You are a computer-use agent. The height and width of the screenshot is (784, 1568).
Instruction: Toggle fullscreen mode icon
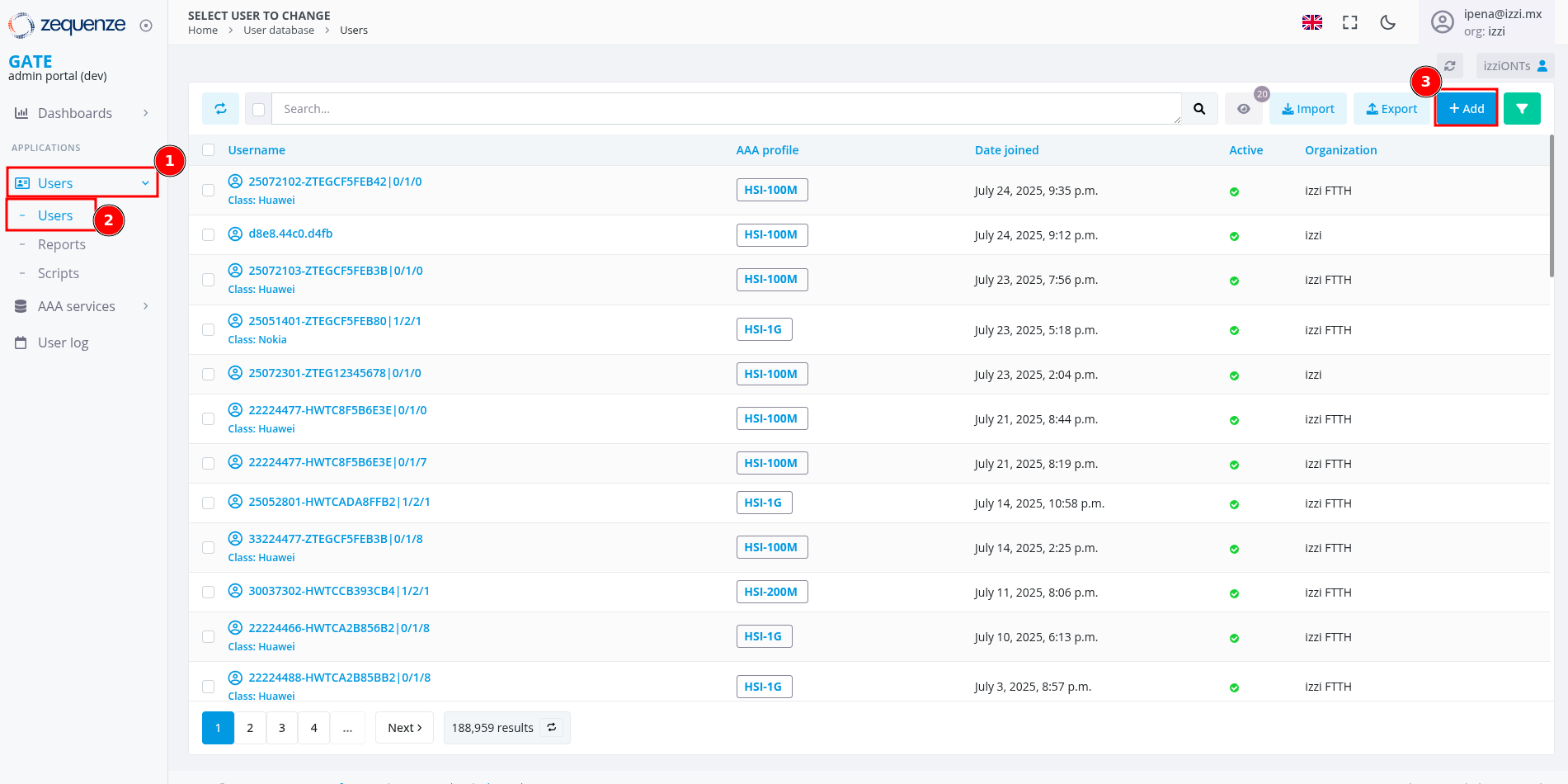pyautogui.click(x=1349, y=22)
